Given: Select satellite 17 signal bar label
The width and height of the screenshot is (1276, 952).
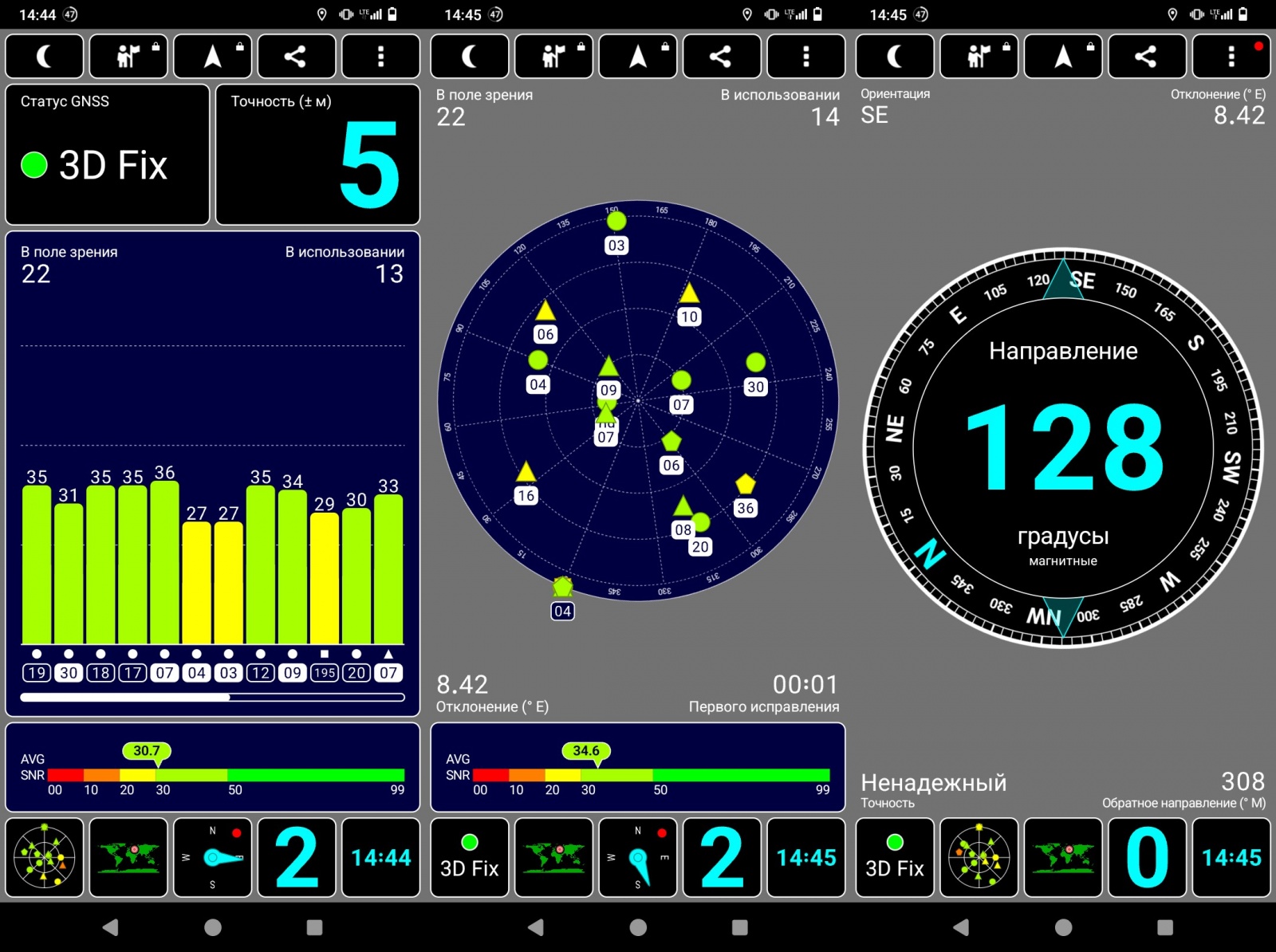Looking at the screenshot, I should [132, 673].
